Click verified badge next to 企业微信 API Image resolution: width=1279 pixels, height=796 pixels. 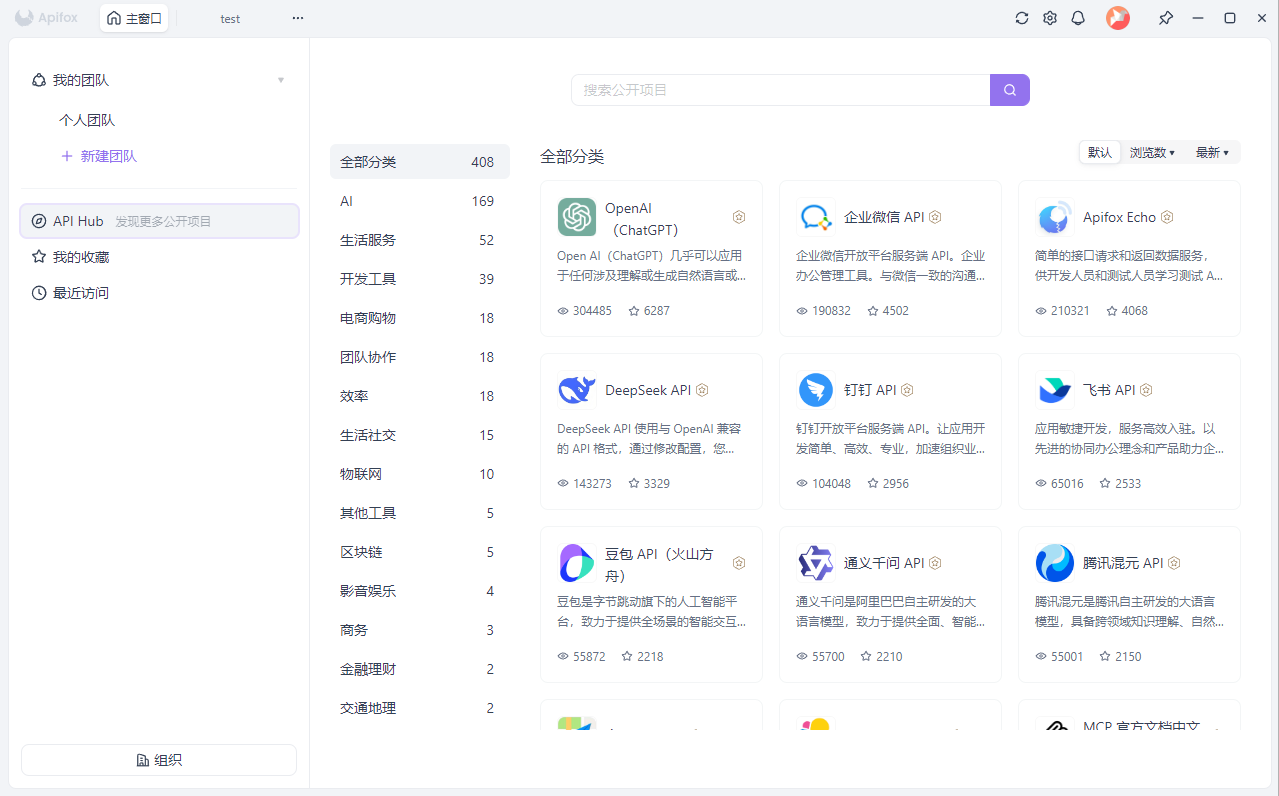(935, 217)
